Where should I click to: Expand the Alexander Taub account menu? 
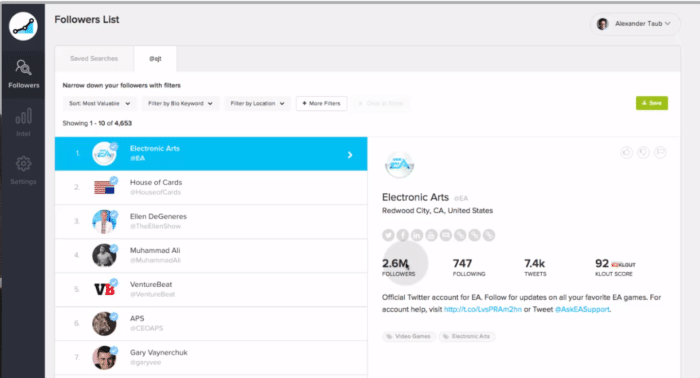point(635,24)
